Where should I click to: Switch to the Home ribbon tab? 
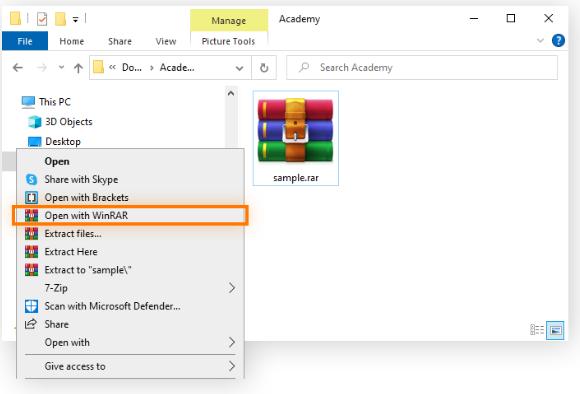[72, 41]
